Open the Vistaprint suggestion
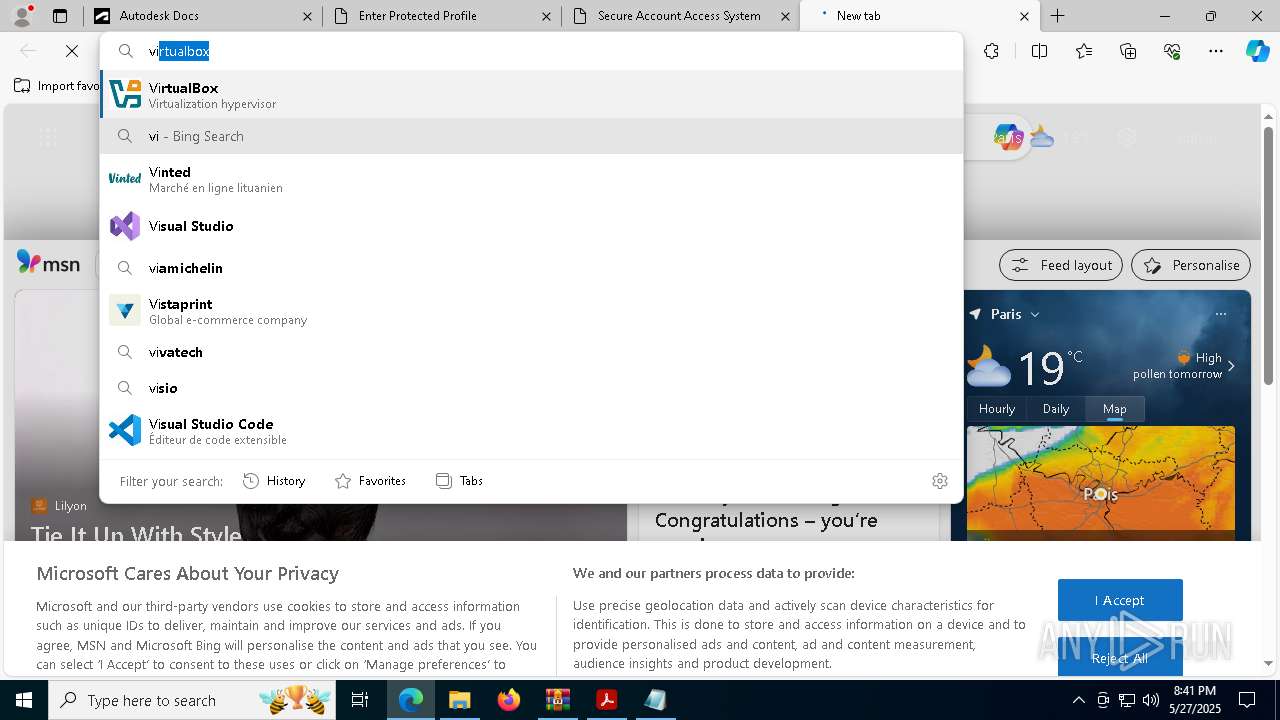Image resolution: width=1280 pixels, height=720 pixels. (x=531, y=311)
